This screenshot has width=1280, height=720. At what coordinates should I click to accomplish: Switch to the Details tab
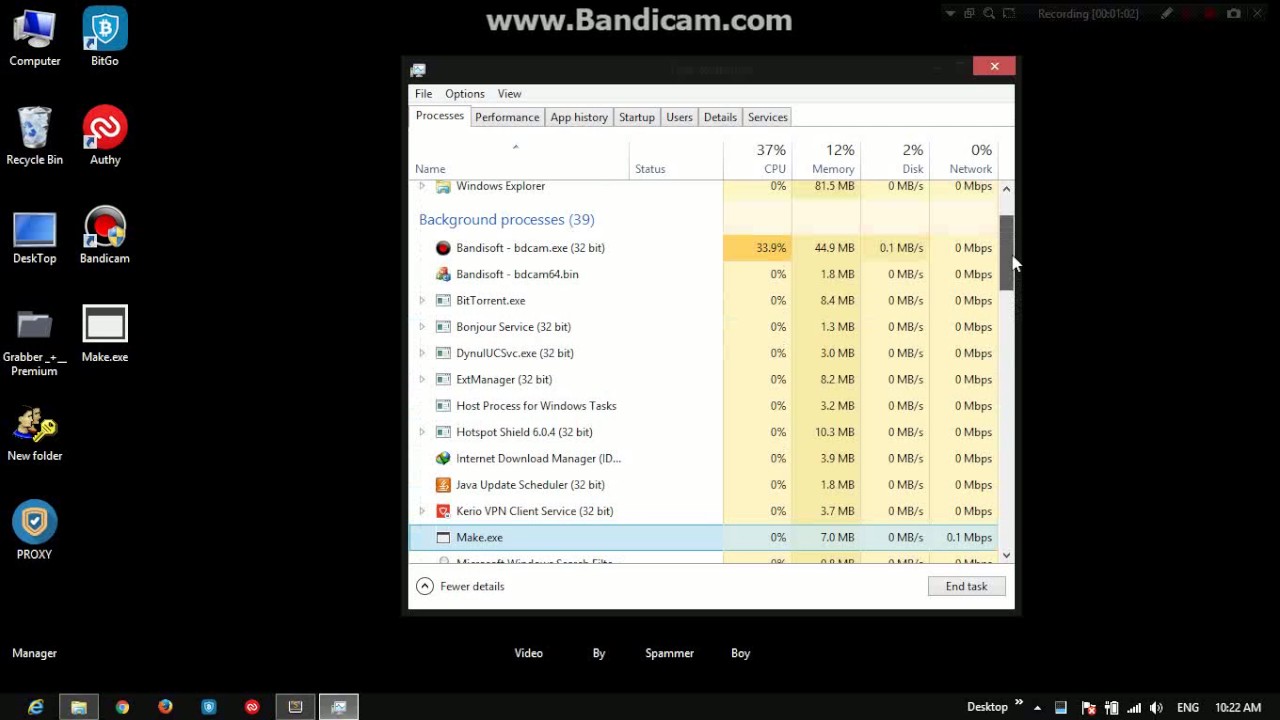pos(720,117)
